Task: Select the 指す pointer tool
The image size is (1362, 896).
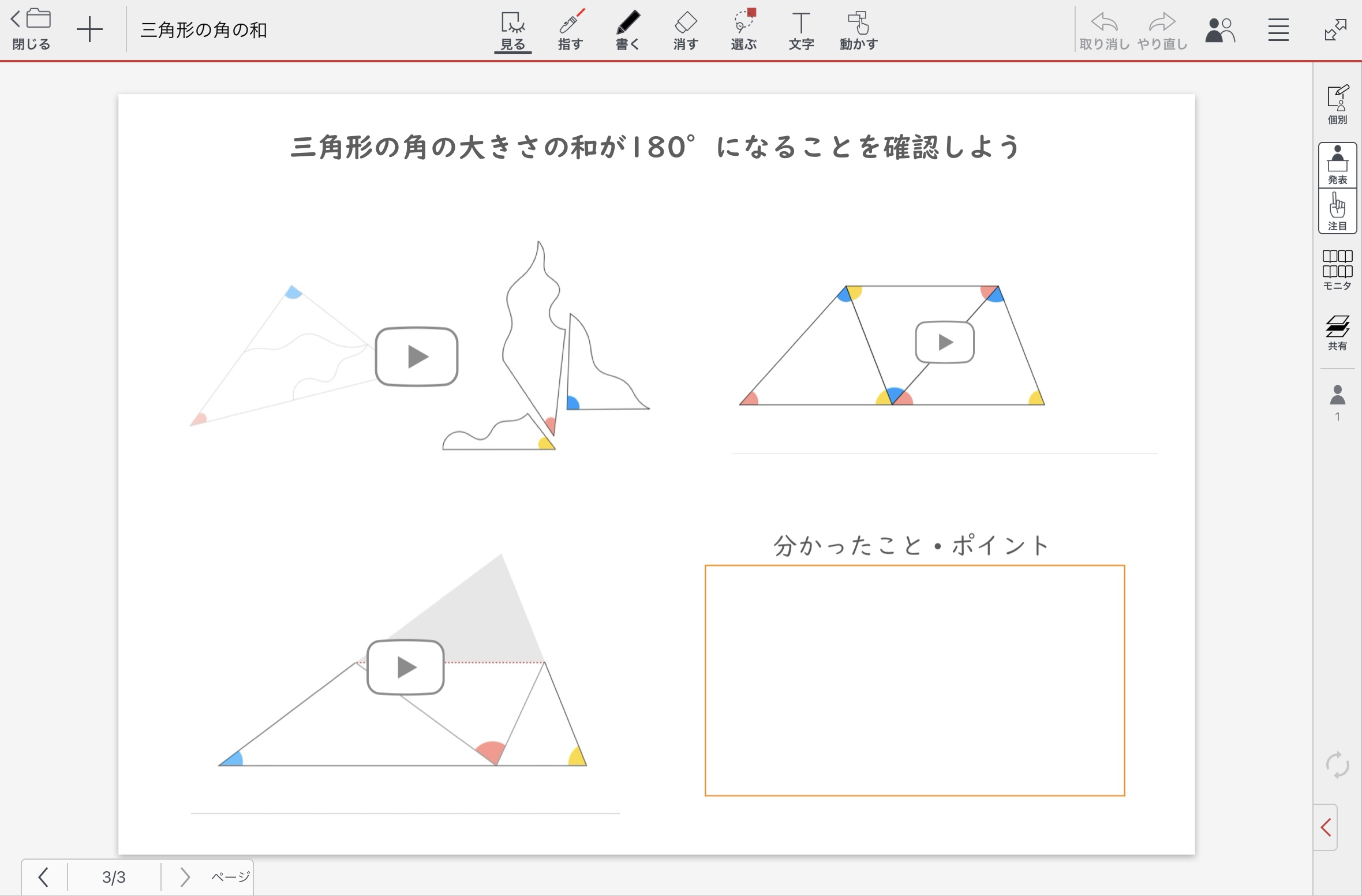Action: tap(570, 30)
